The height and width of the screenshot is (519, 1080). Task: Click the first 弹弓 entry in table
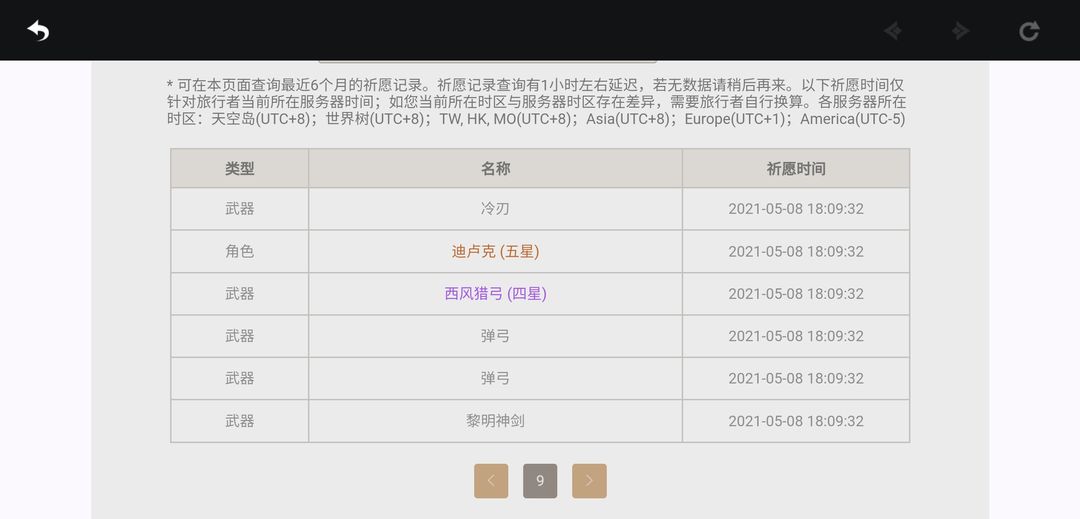click(x=495, y=337)
